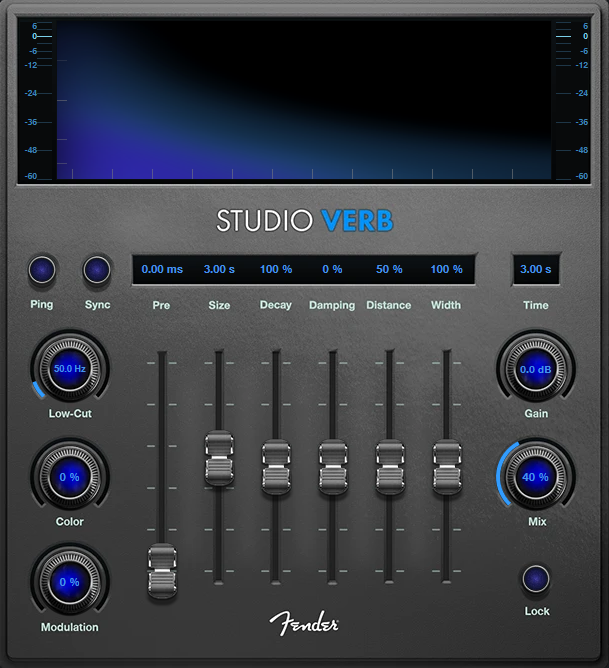The height and width of the screenshot is (668, 609).
Task: Click the Low-Cut knob
Action: 69,369
